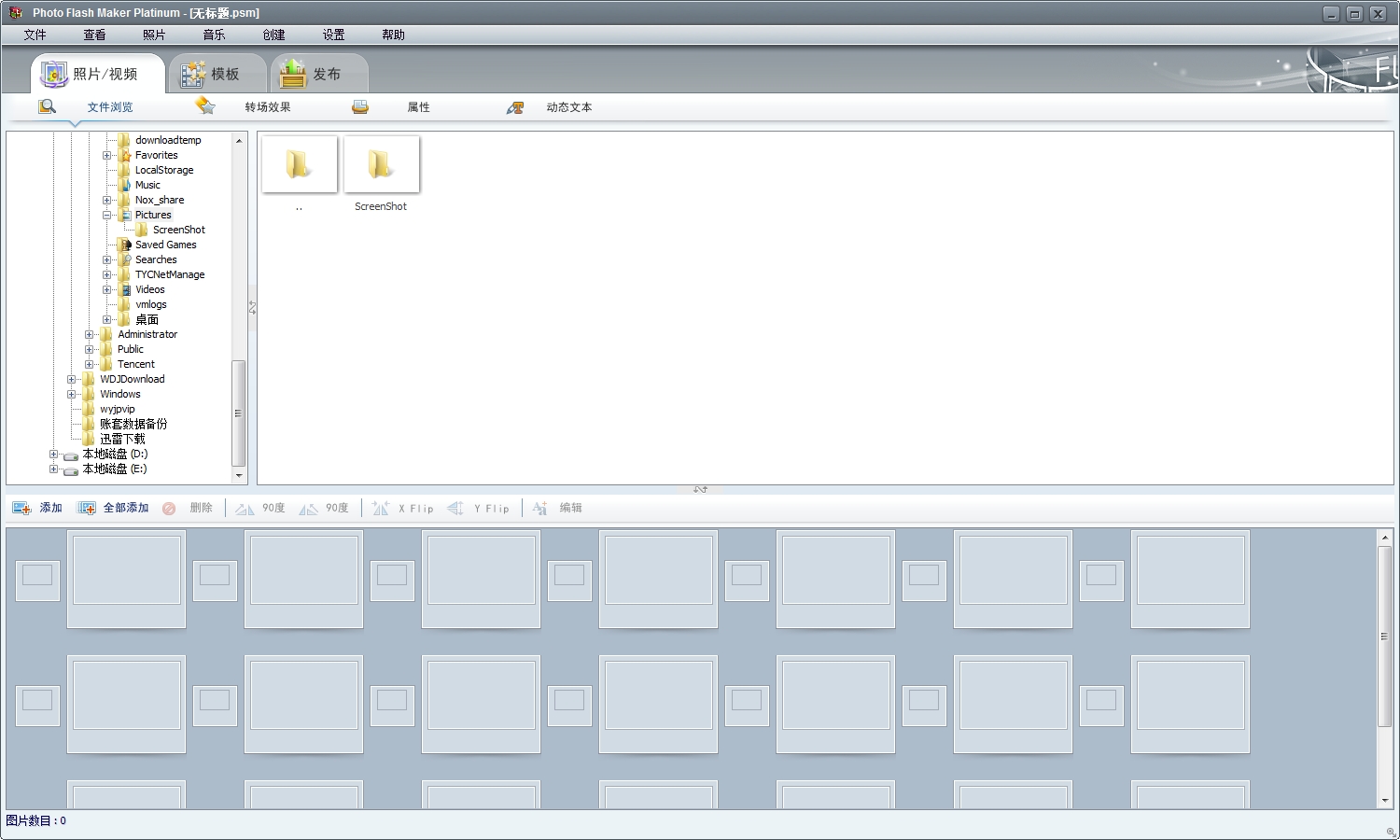Expand the Windows folder node
This screenshot has height=840, width=1400.
click(71, 395)
